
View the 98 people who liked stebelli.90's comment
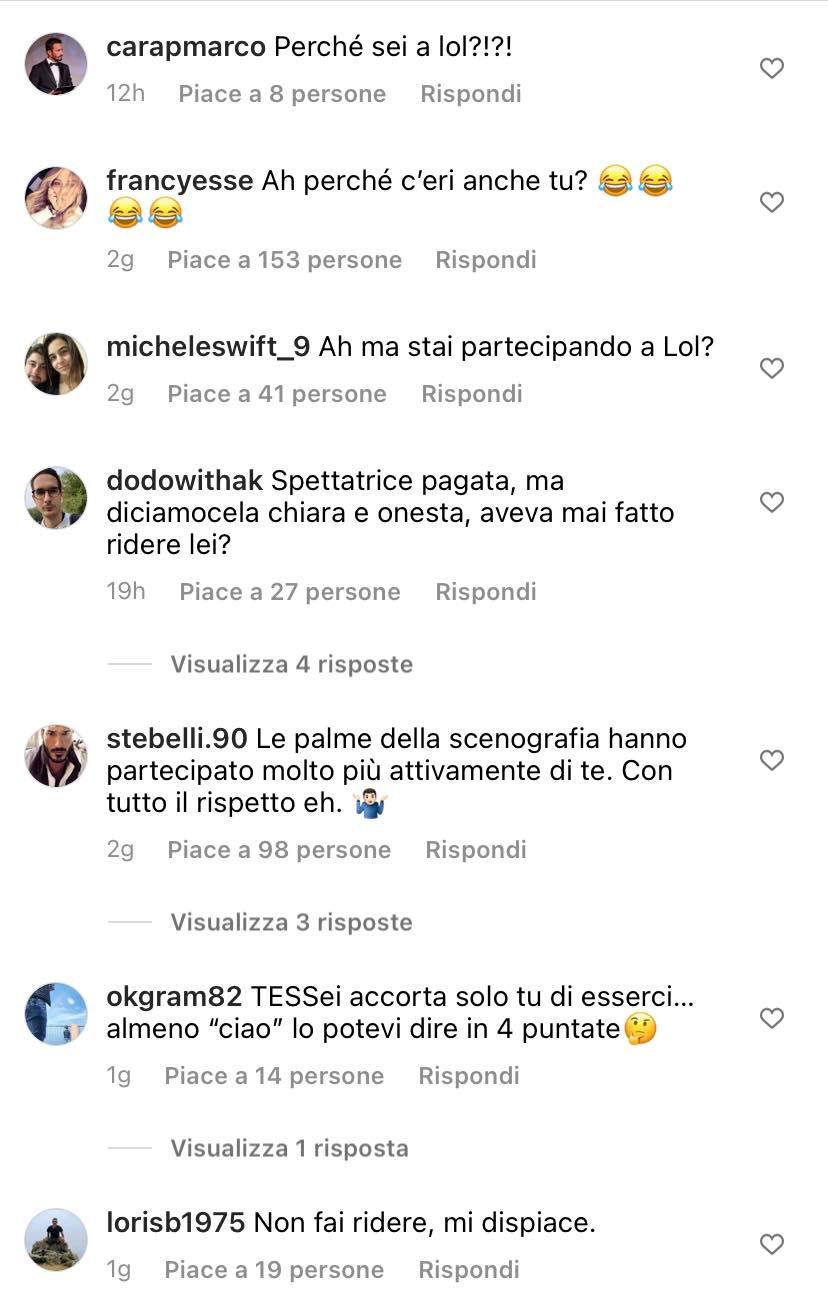click(x=279, y=850)
